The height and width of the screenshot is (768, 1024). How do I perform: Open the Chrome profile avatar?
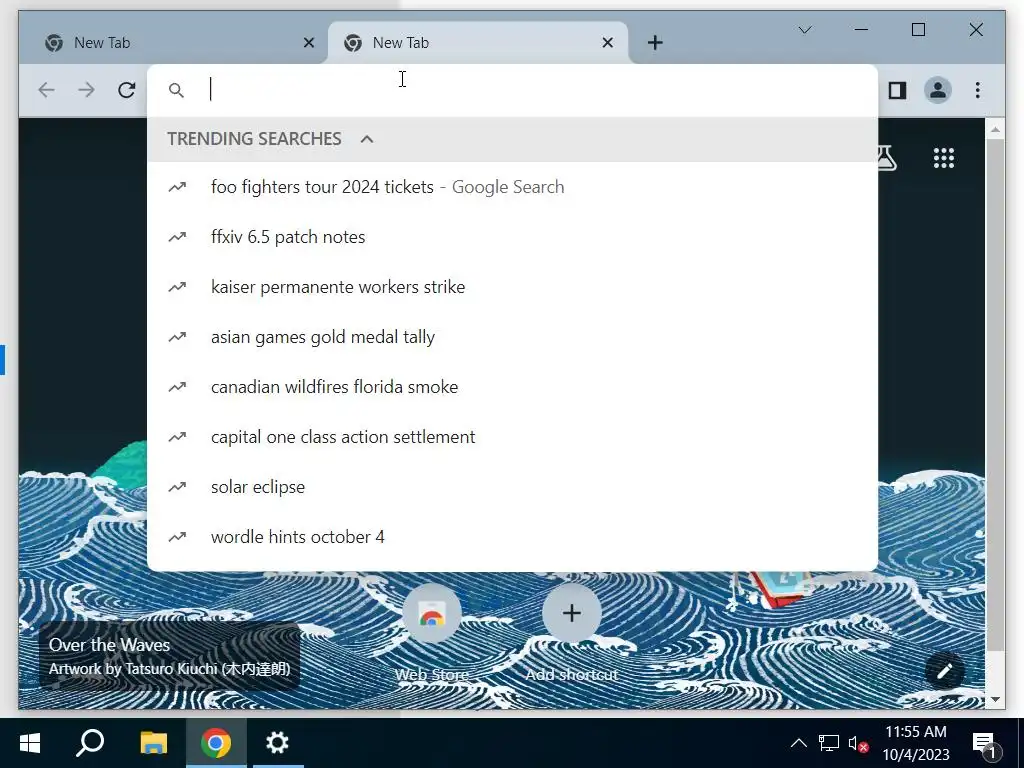(938, 90)
